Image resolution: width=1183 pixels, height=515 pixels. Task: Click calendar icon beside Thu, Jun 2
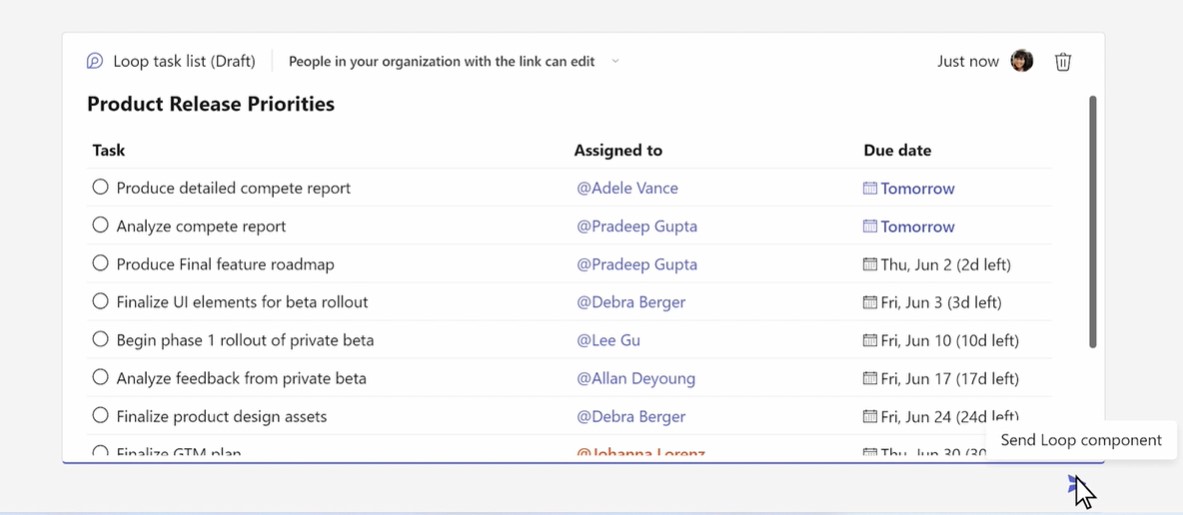pos(870,265)
